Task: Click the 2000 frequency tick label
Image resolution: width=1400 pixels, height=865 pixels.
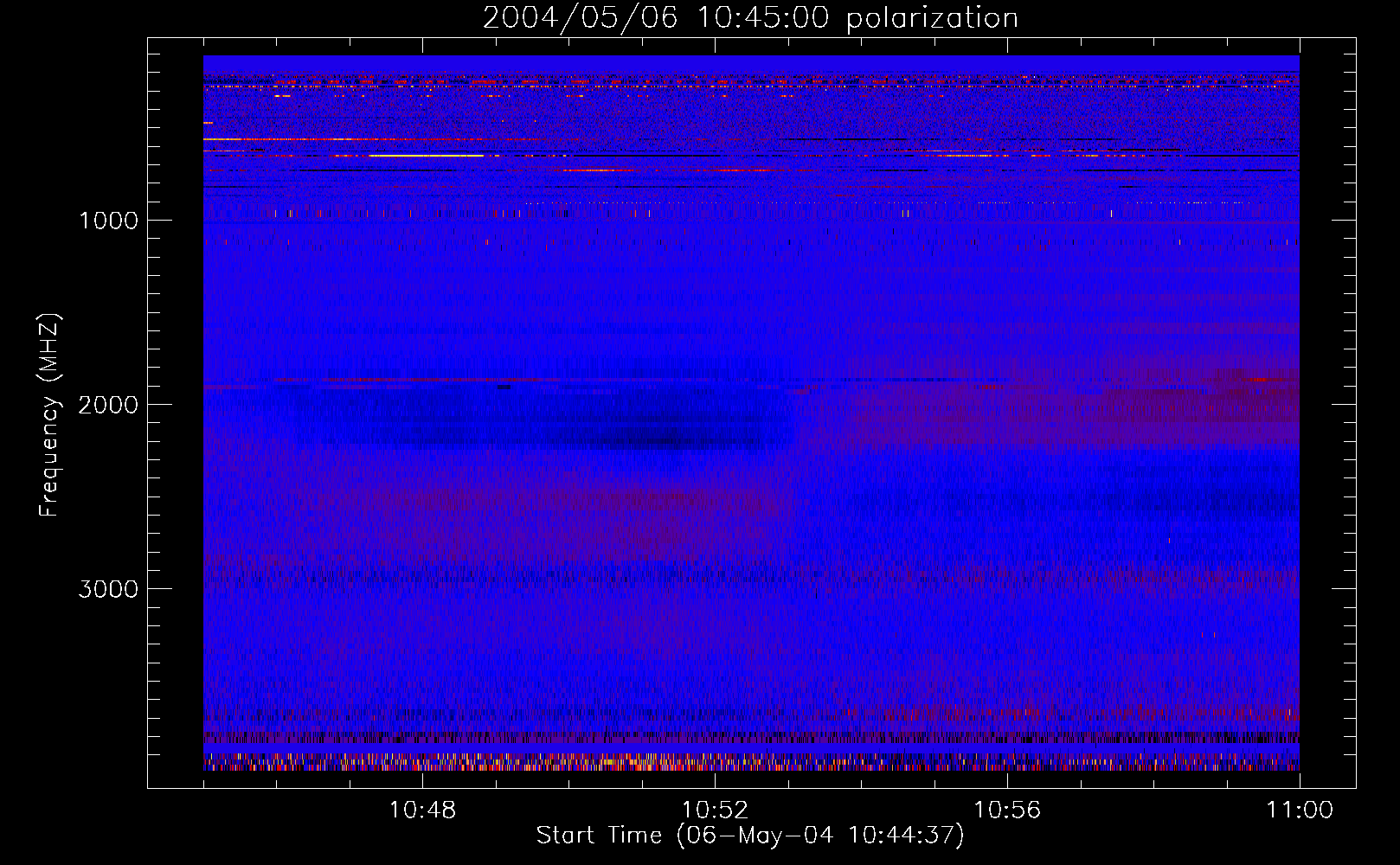Action: pyautogui.click(x=108, y=405)
